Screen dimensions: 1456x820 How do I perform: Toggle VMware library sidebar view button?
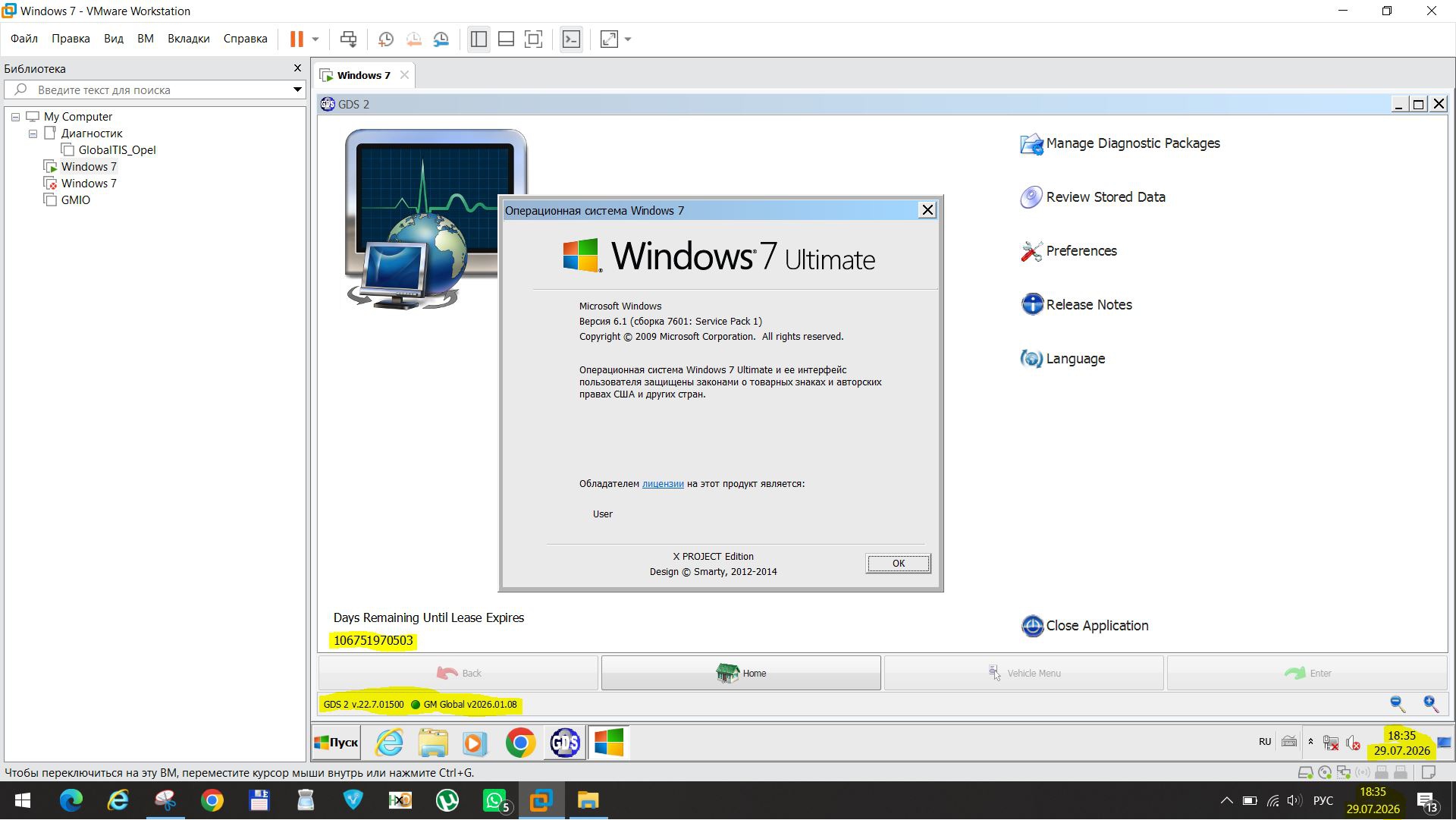(x=479, y=39)
